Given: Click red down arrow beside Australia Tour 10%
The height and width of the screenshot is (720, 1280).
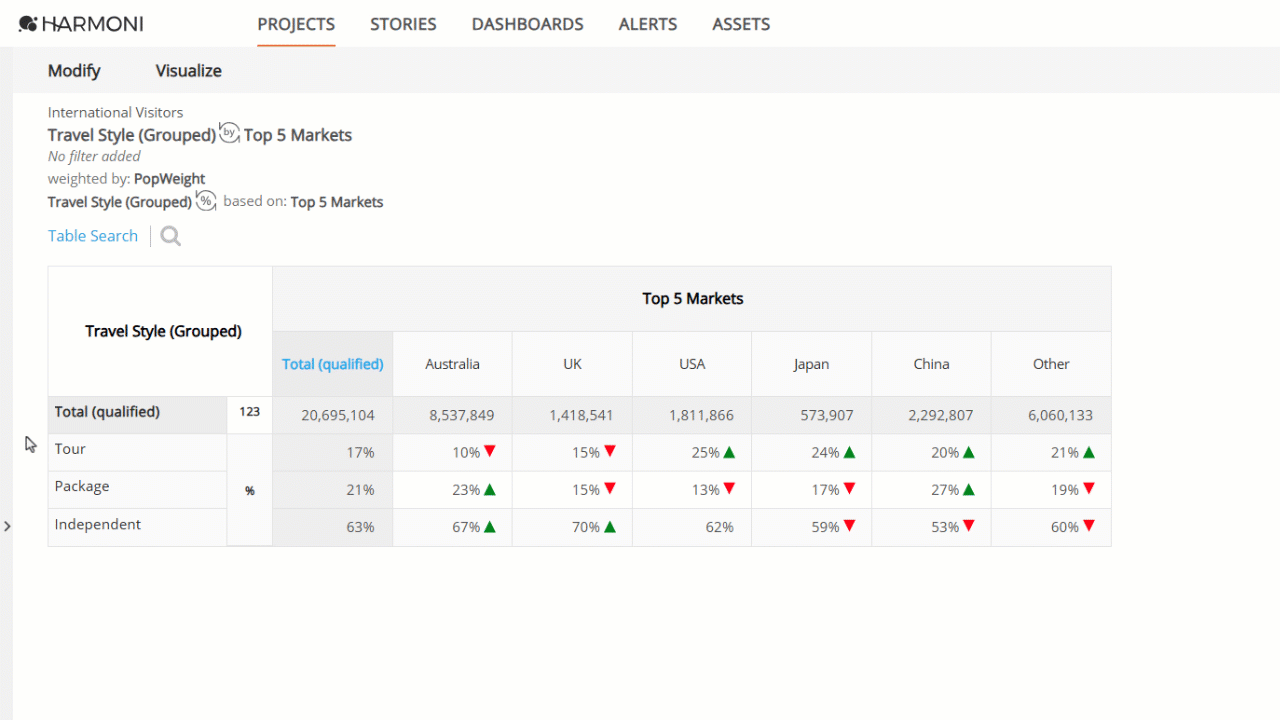Looking at the screenshot, I should [490, 452].
